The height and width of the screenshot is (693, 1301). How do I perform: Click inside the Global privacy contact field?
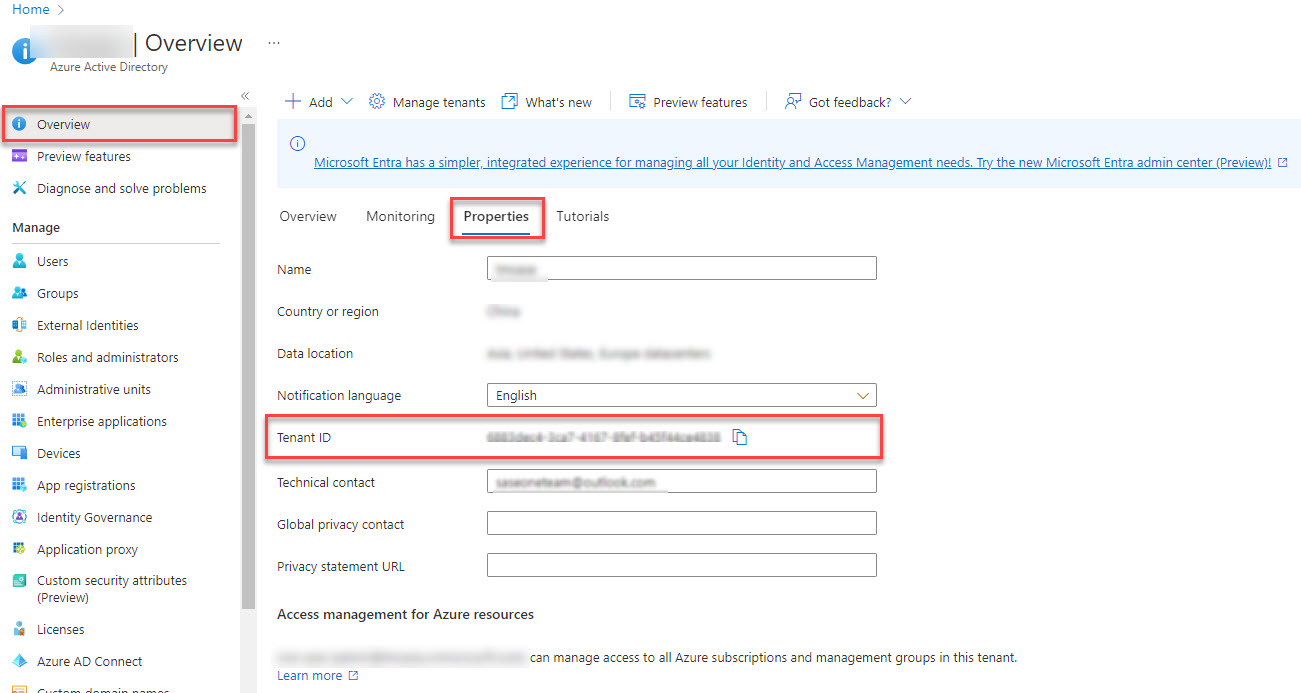coord(681,523)
